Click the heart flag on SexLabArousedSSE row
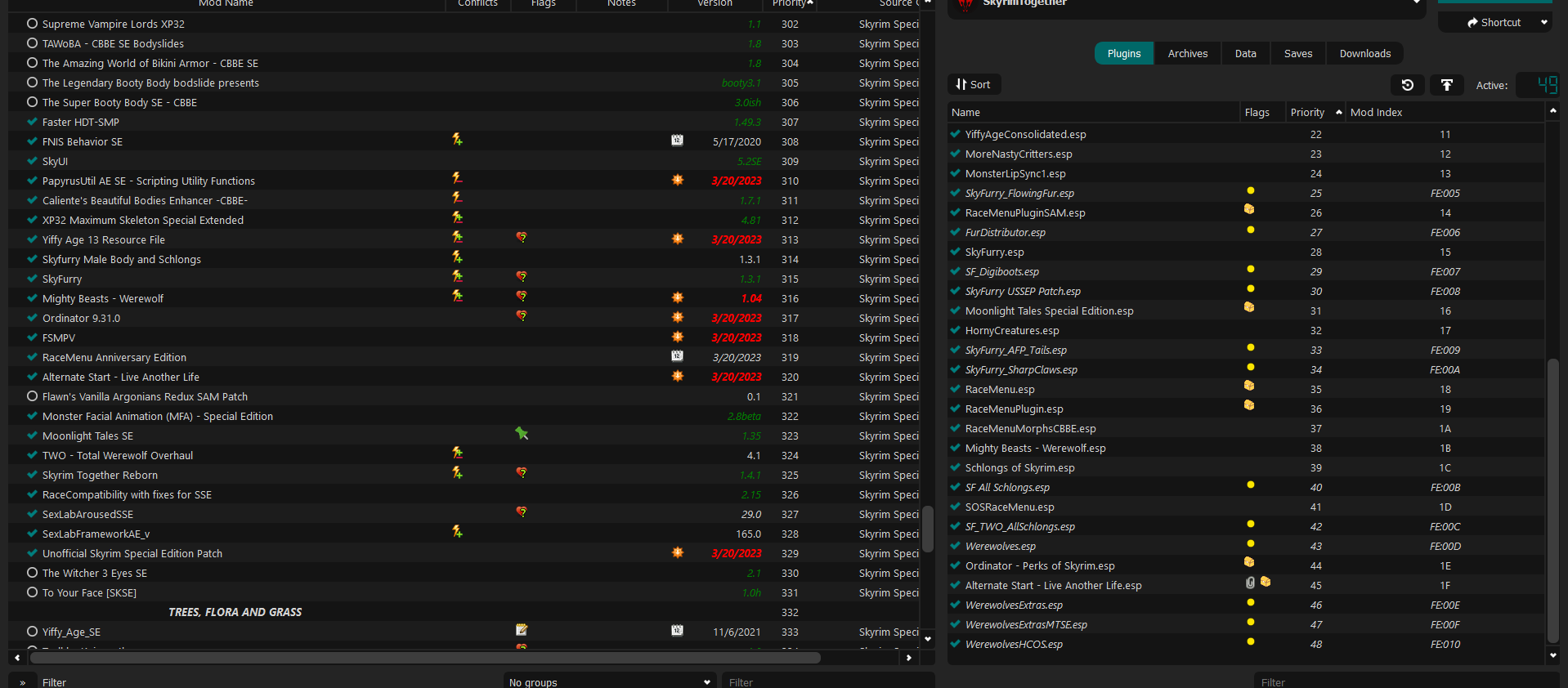The height and width of the screenshot is (688, 1568). [522, 512]
